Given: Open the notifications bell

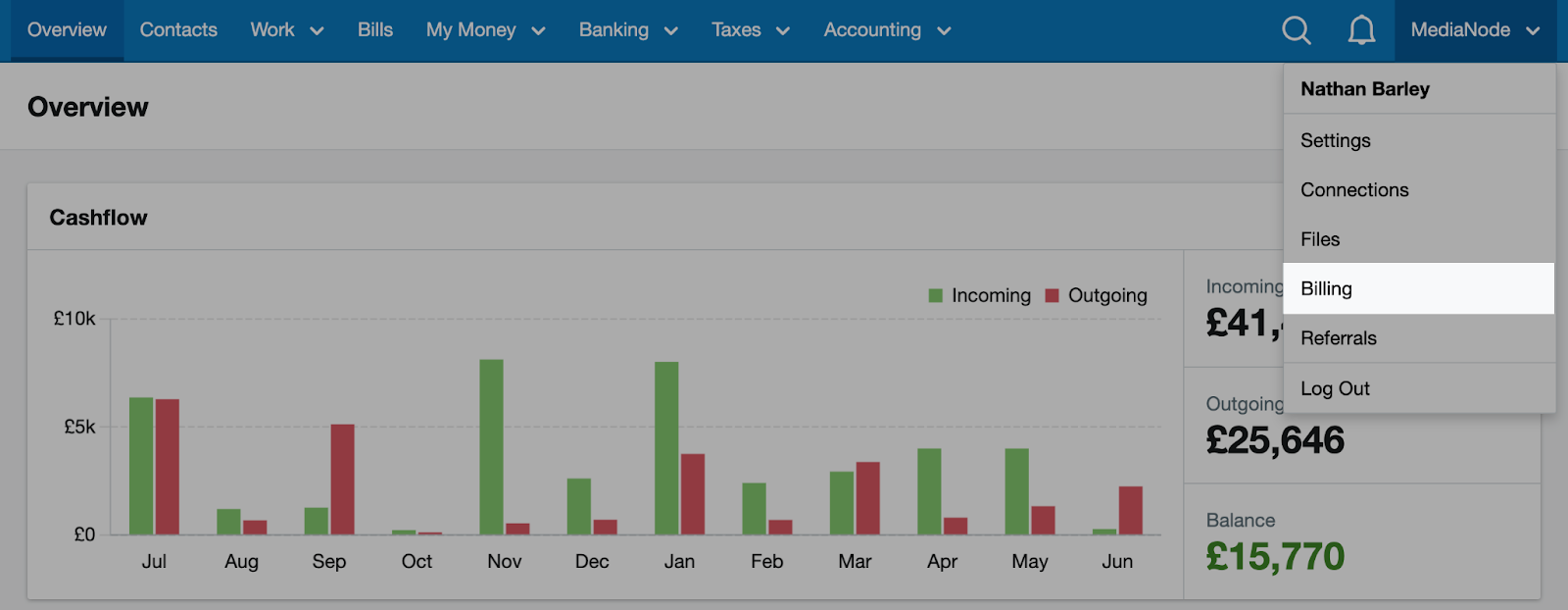Looking at the screenshot, I should [1361, 30].
